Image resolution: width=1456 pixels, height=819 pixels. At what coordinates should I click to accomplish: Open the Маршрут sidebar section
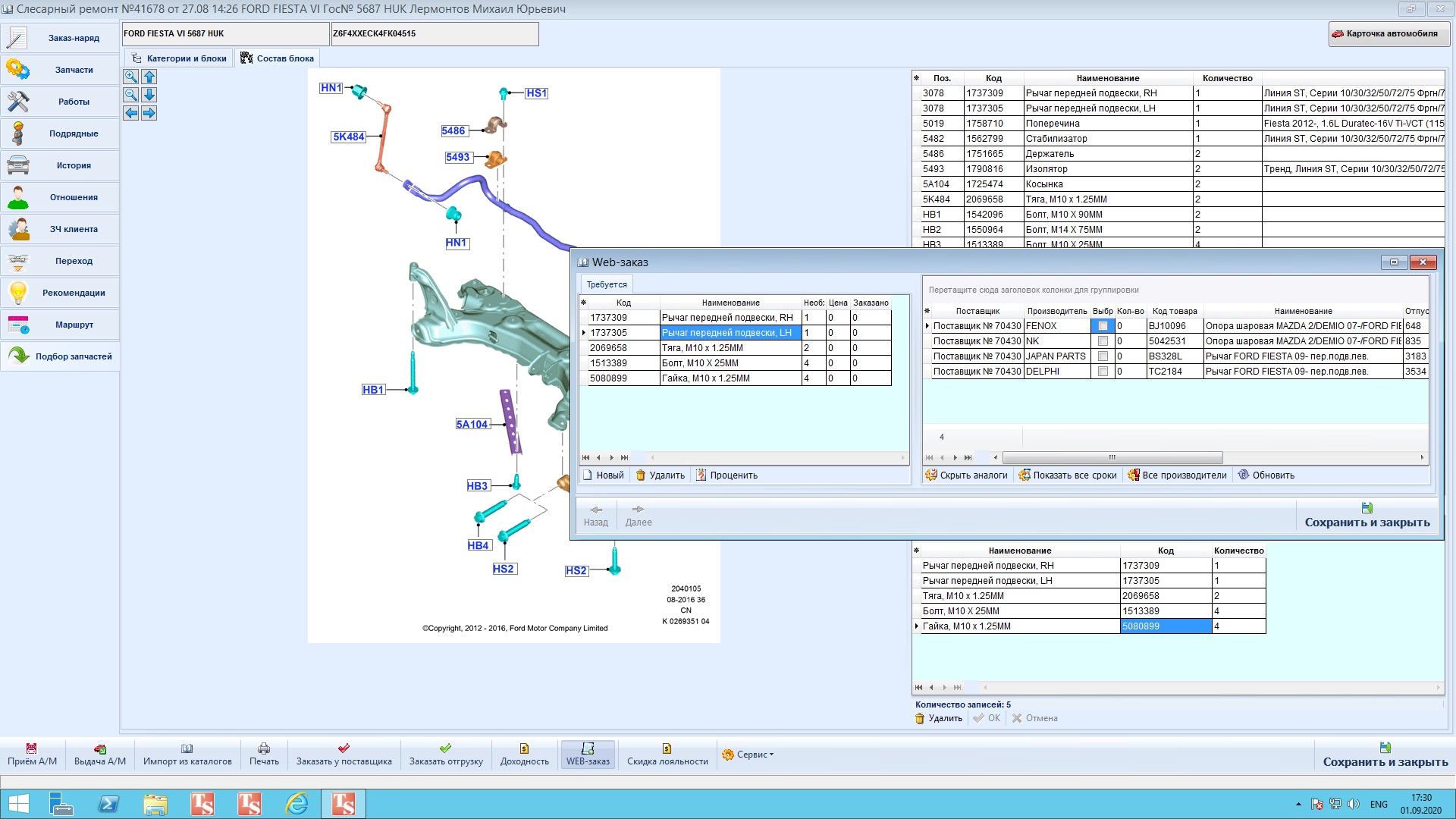coord(60,325)
